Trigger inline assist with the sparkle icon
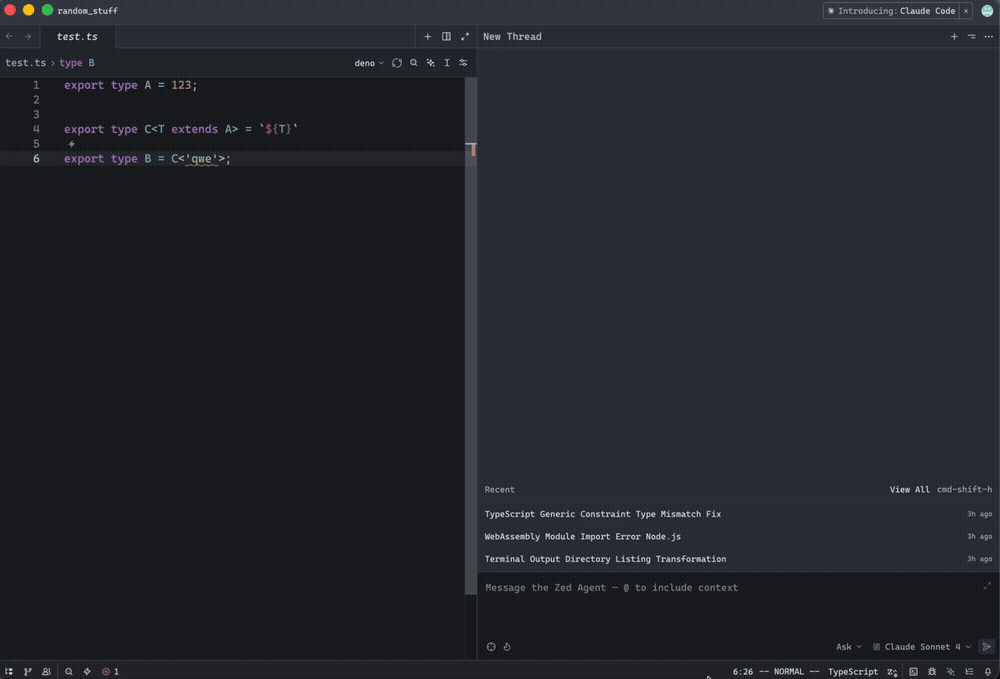The height and width of the screenshot is (679, 1000). tap(430, 62)
